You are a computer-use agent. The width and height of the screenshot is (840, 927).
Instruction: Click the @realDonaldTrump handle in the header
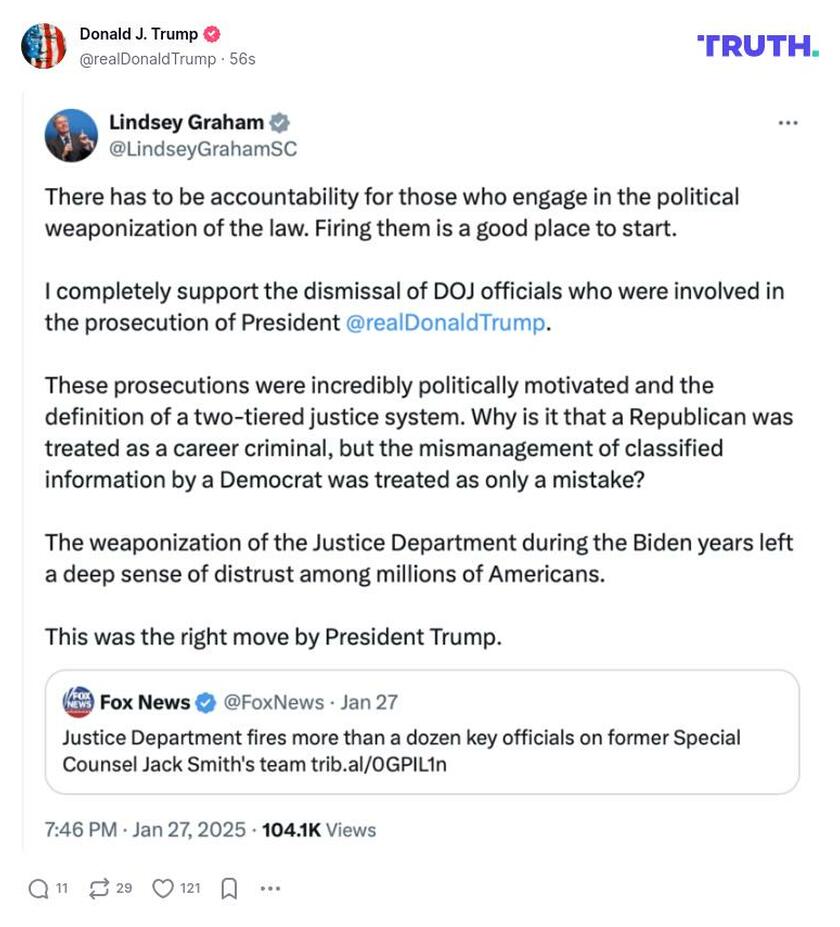click(147, 59)
